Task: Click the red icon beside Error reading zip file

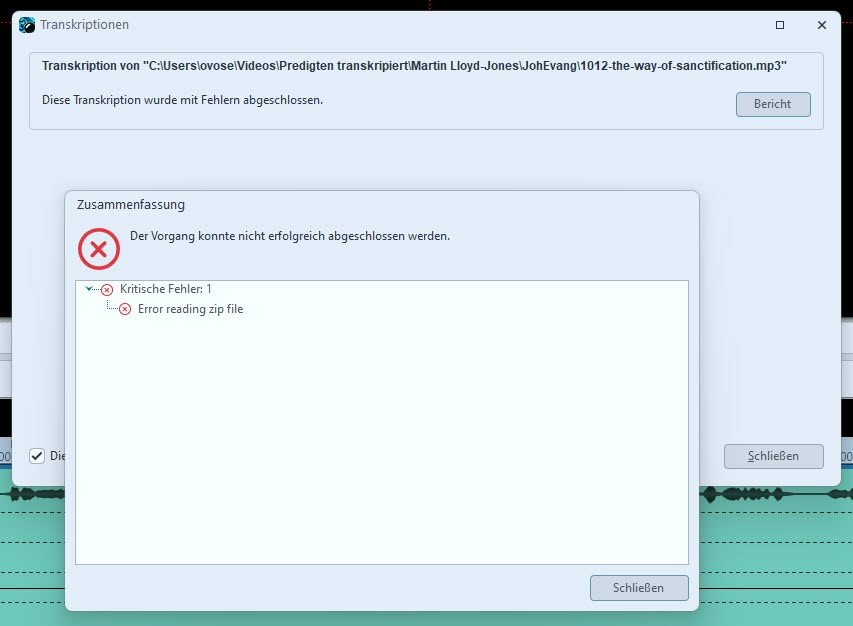Action: coord(125,309)
